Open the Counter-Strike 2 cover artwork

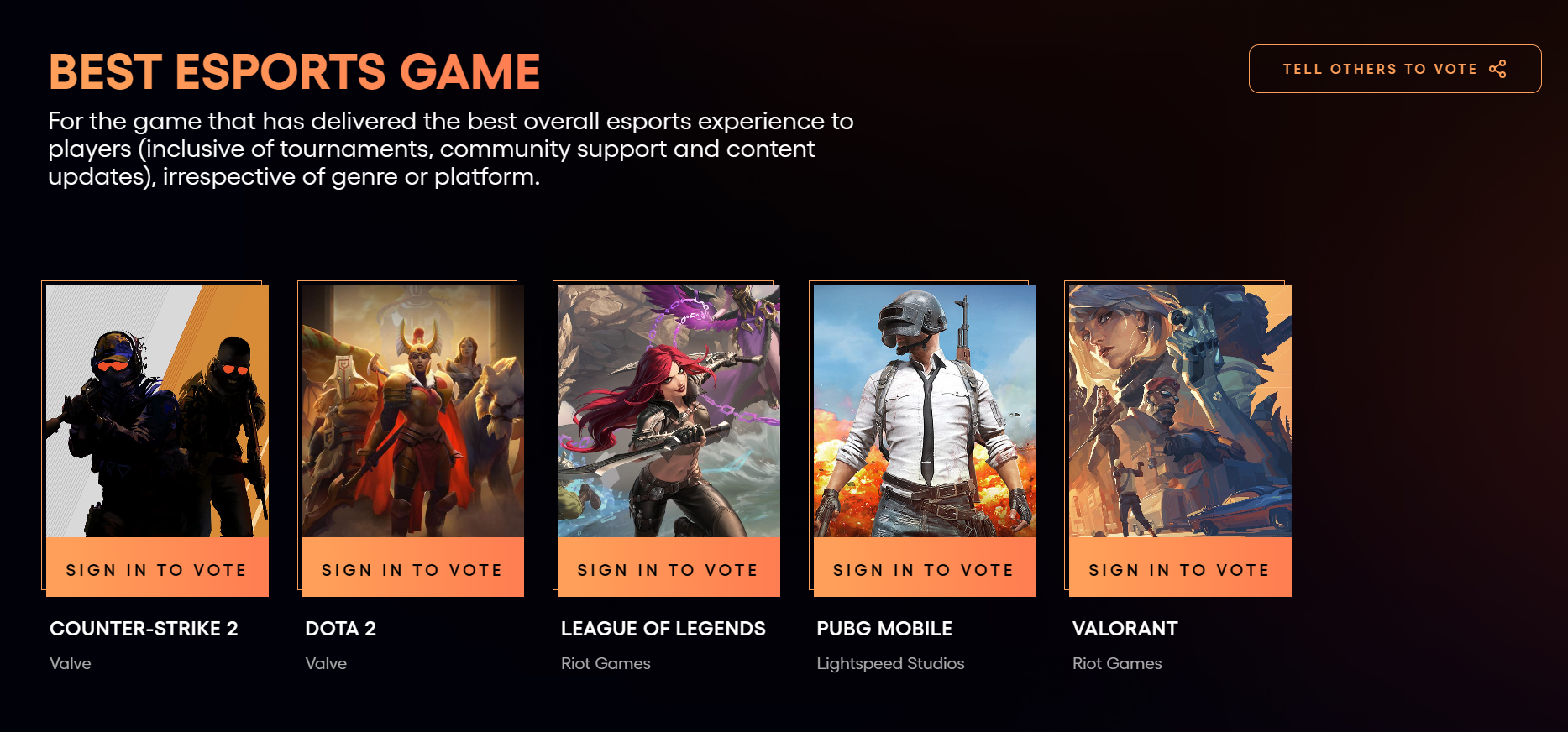[x=157, y=411]
